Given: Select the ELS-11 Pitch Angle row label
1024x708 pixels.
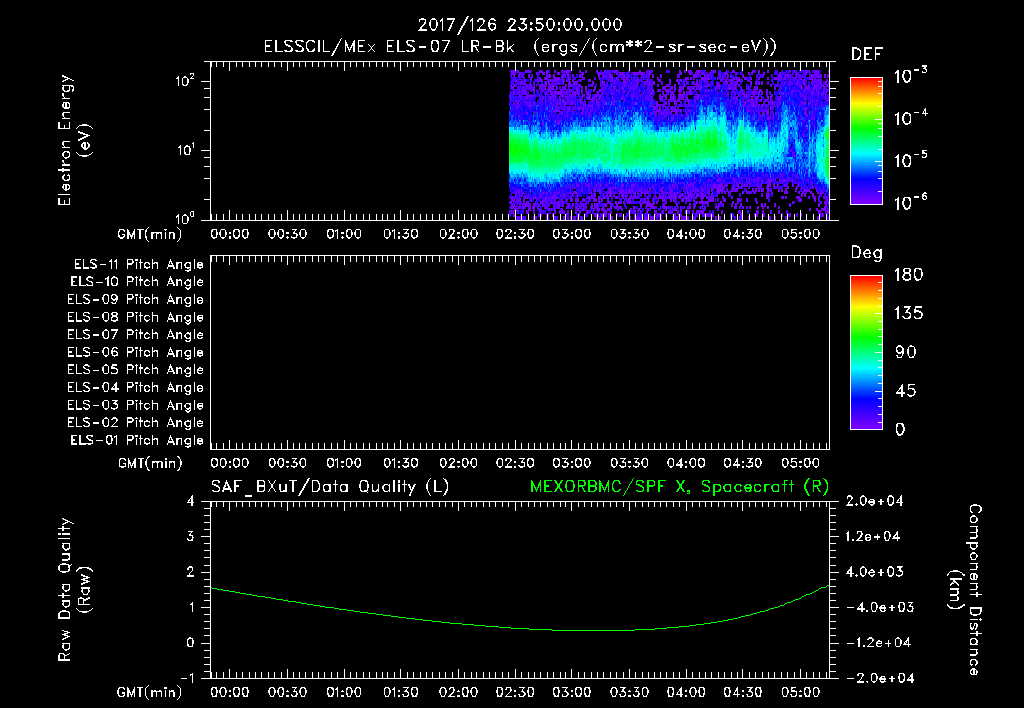Looking at the screenshot, I should 138,265.
